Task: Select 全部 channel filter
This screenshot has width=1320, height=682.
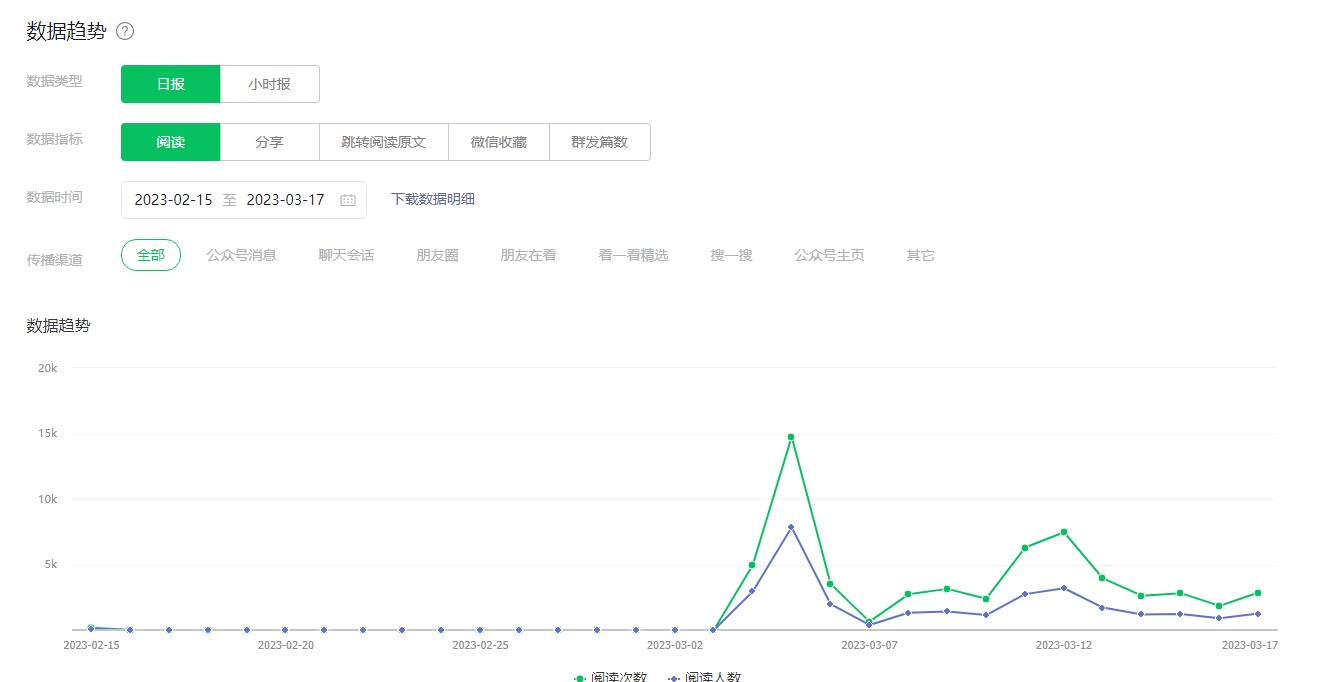Action: (151, 255)
